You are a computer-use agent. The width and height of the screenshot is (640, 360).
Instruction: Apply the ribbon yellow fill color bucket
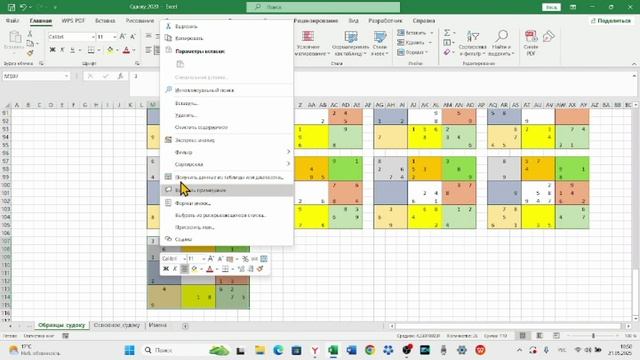[110, 50]
